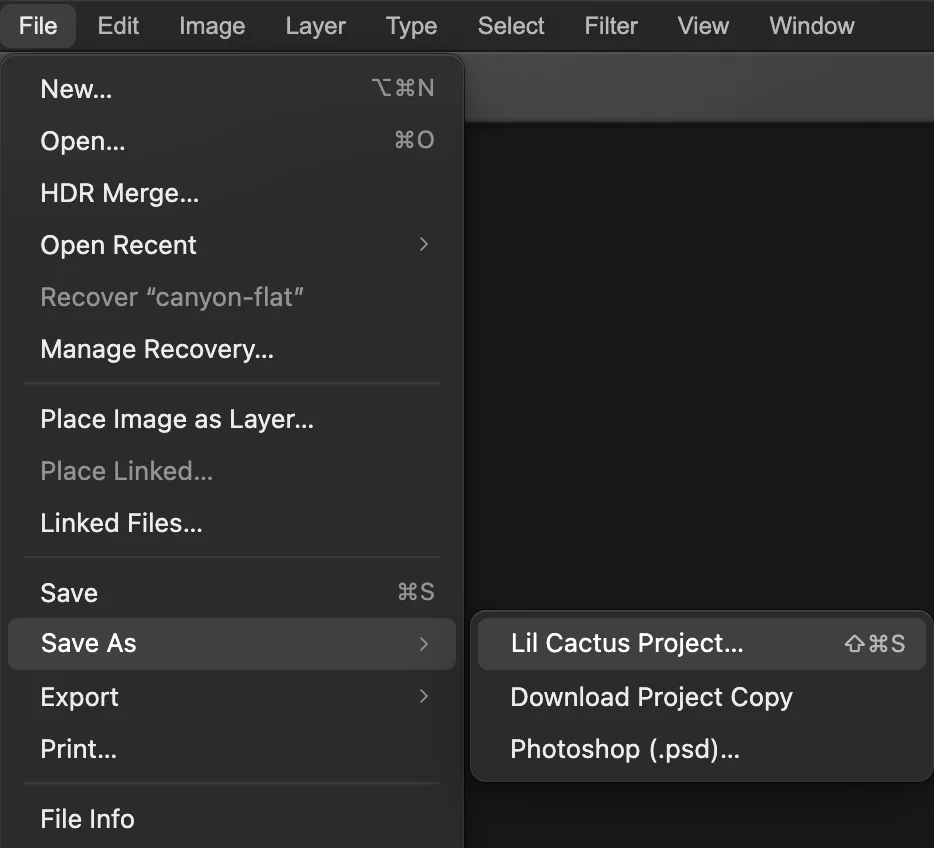The width and height of the screenshot is (934, 848).
Task: Open the Edit menu
Action: 118,26
